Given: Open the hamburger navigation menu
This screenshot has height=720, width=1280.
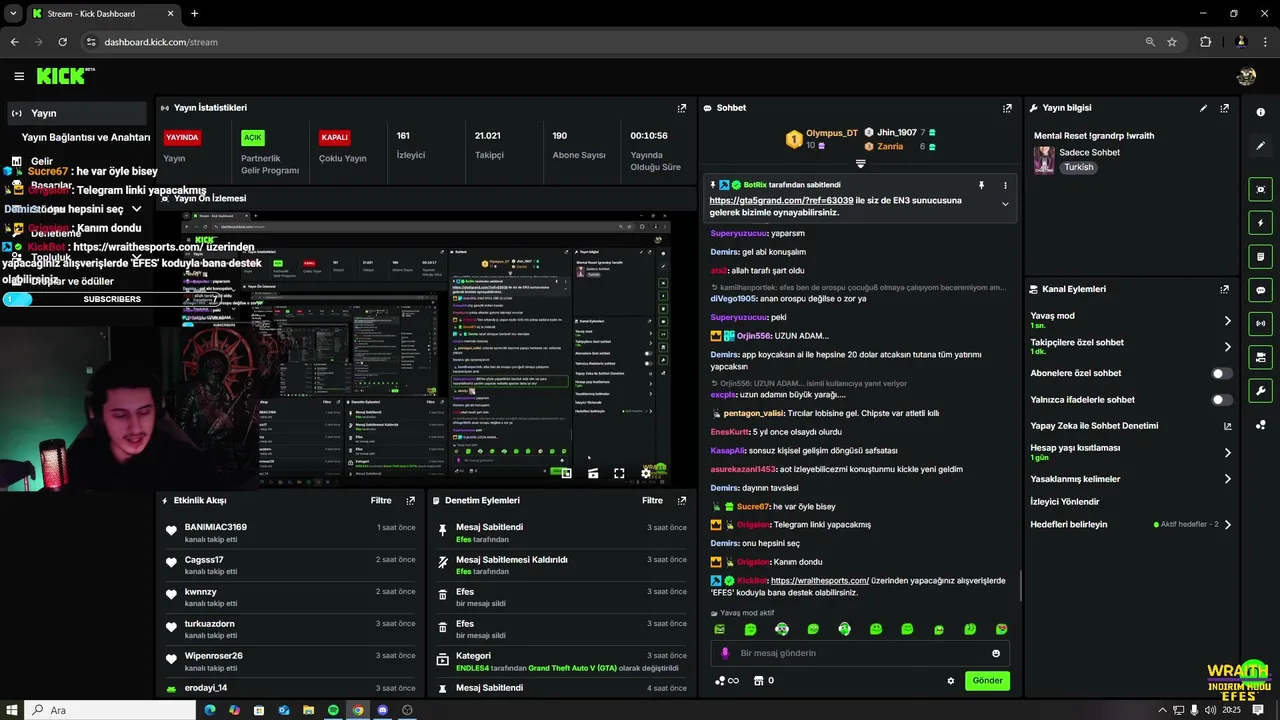Looking at the screenshot, I should click(19, 76).
